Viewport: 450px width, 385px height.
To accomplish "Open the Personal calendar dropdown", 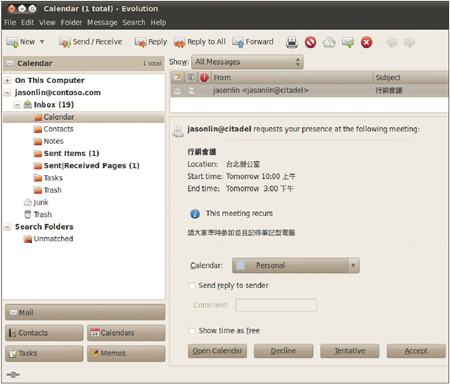I will coord(296,265).
